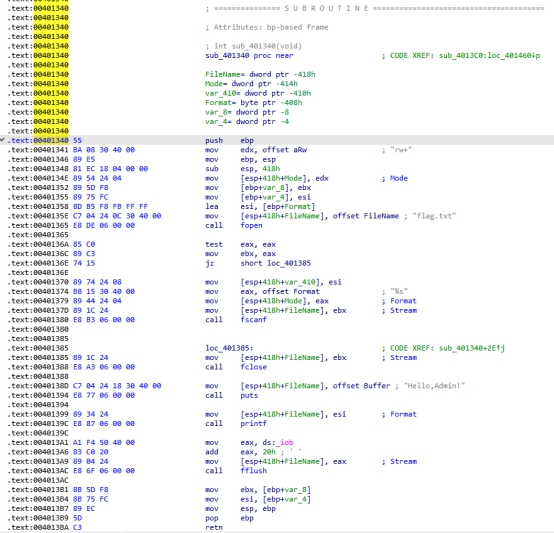Click 'mov esp, ebp' instruction
Image resolution: width=554 pixels, height=533 pixels.
tap(240, 509)
